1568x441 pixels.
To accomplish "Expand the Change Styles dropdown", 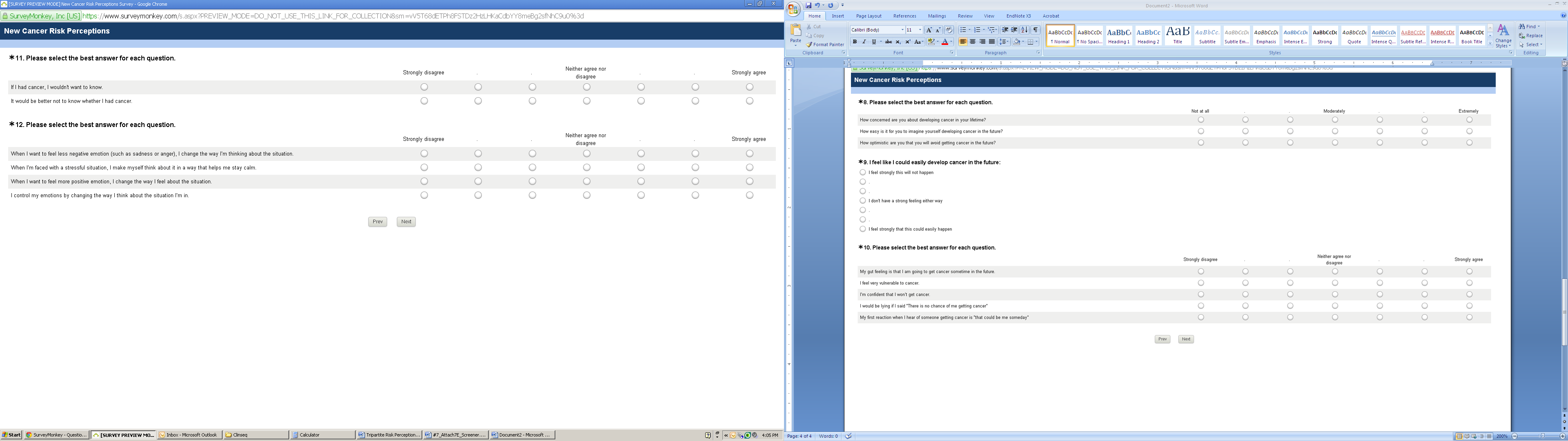I will click(x=1503, y=37).
